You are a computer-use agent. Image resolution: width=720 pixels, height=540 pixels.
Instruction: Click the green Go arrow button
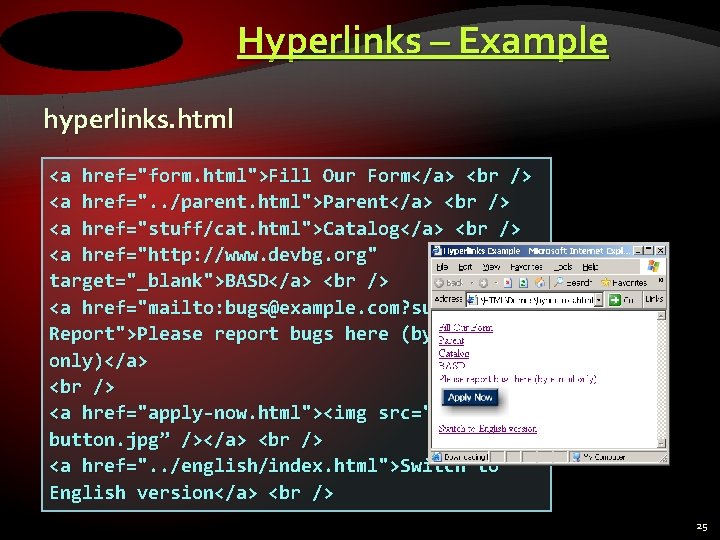click(614, 300)
